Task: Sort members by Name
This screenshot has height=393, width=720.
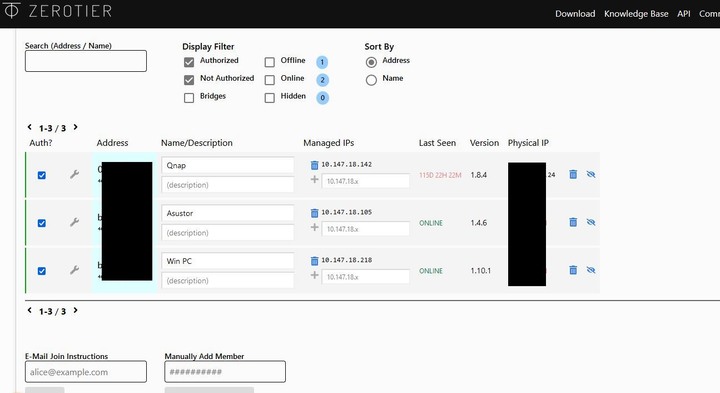Action: (x=371, y=80)
